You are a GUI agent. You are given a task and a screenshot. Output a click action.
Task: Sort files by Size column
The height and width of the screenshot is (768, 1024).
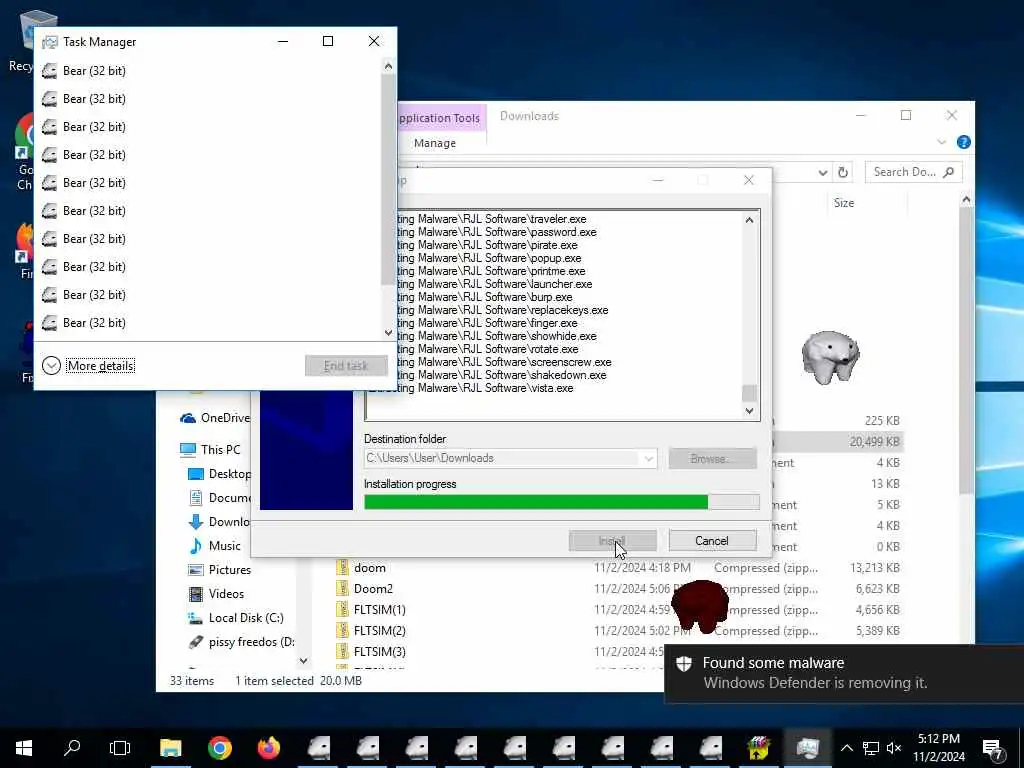coord(844,203)
